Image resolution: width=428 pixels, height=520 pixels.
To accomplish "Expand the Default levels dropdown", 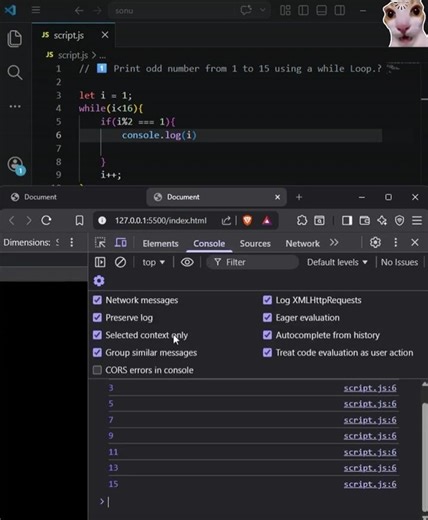I will 337,262.
